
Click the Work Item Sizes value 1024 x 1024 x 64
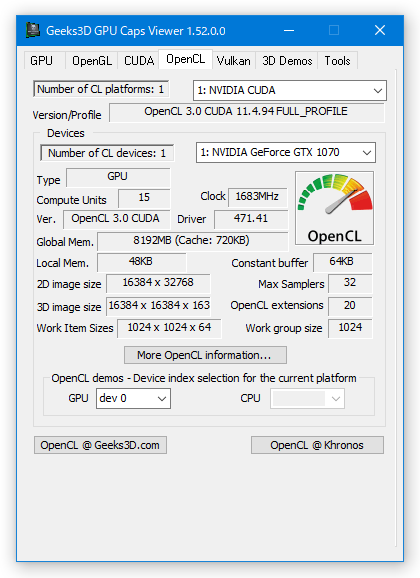[x=169, y=328]
